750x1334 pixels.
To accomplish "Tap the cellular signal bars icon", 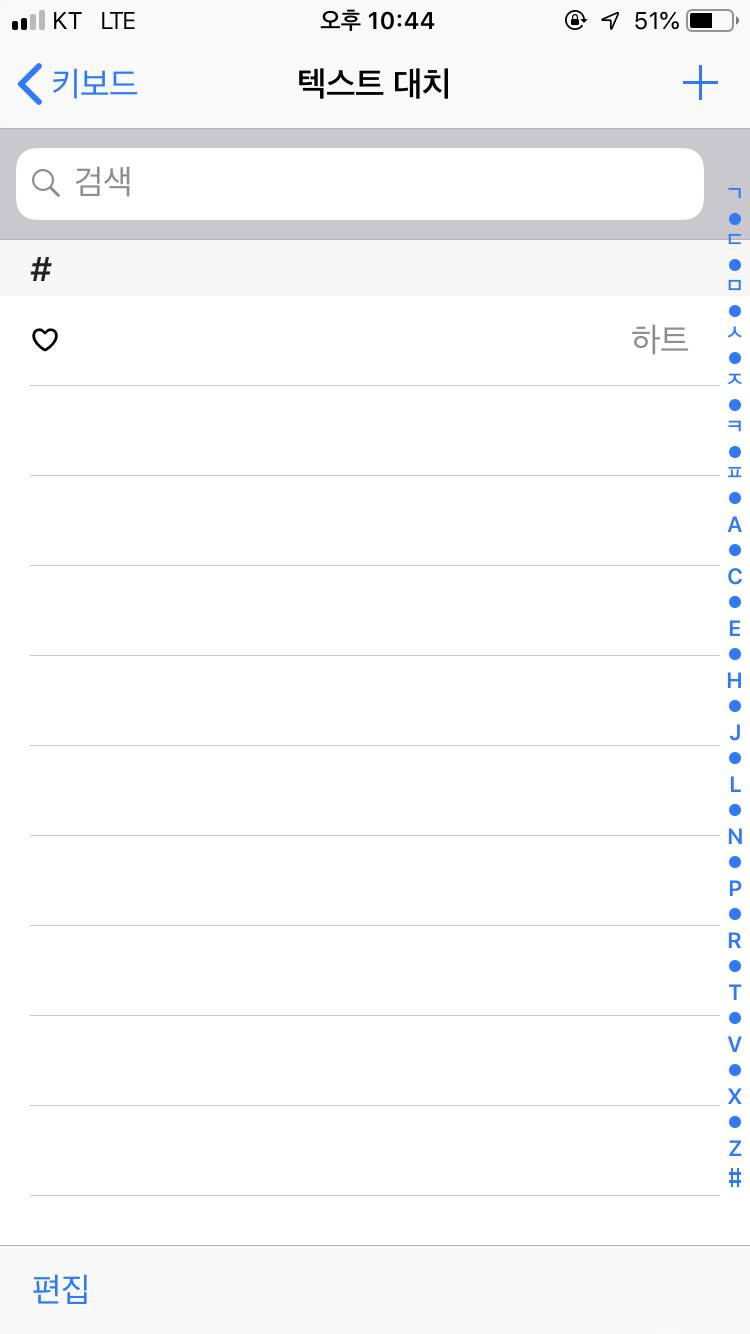I will point(28,20).
